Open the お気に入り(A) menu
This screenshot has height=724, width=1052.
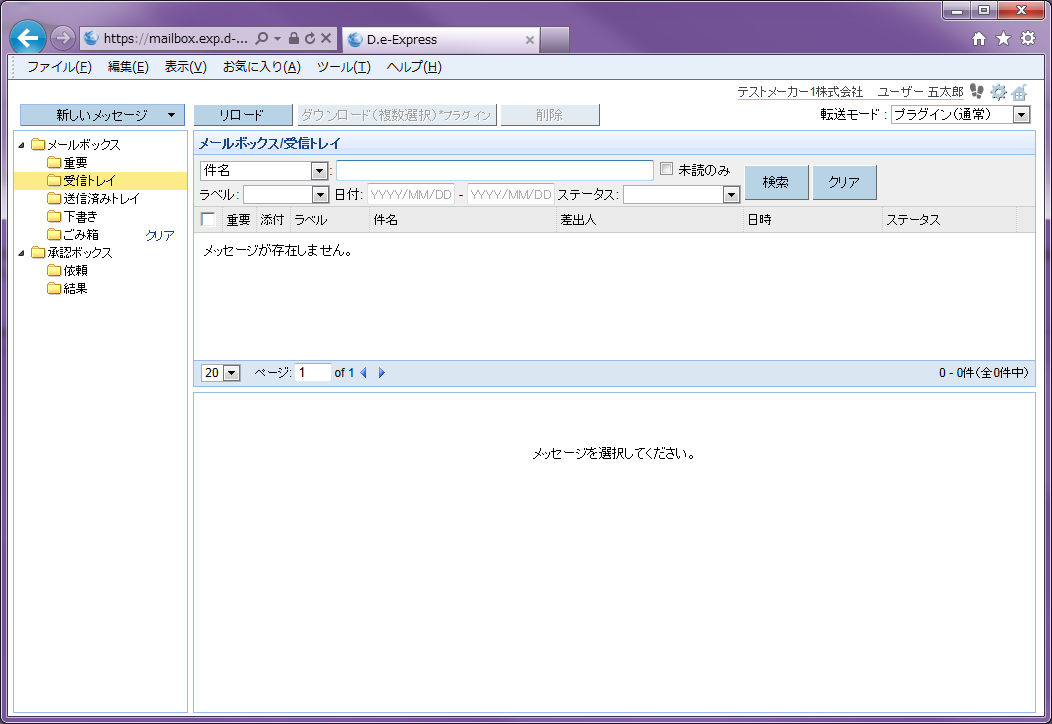pos(261,67)
